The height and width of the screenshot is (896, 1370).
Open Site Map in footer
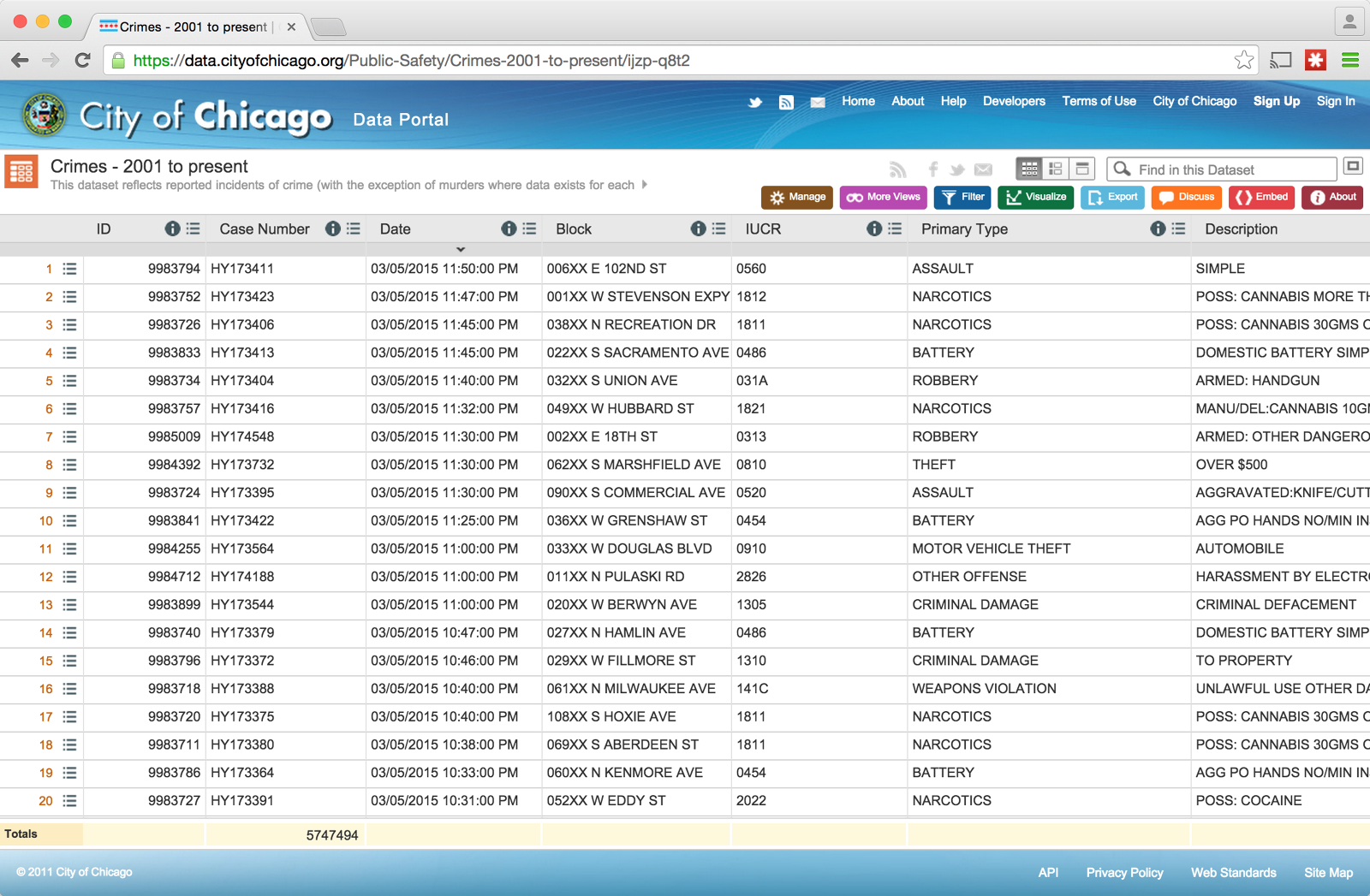(x=1329, y=873)
